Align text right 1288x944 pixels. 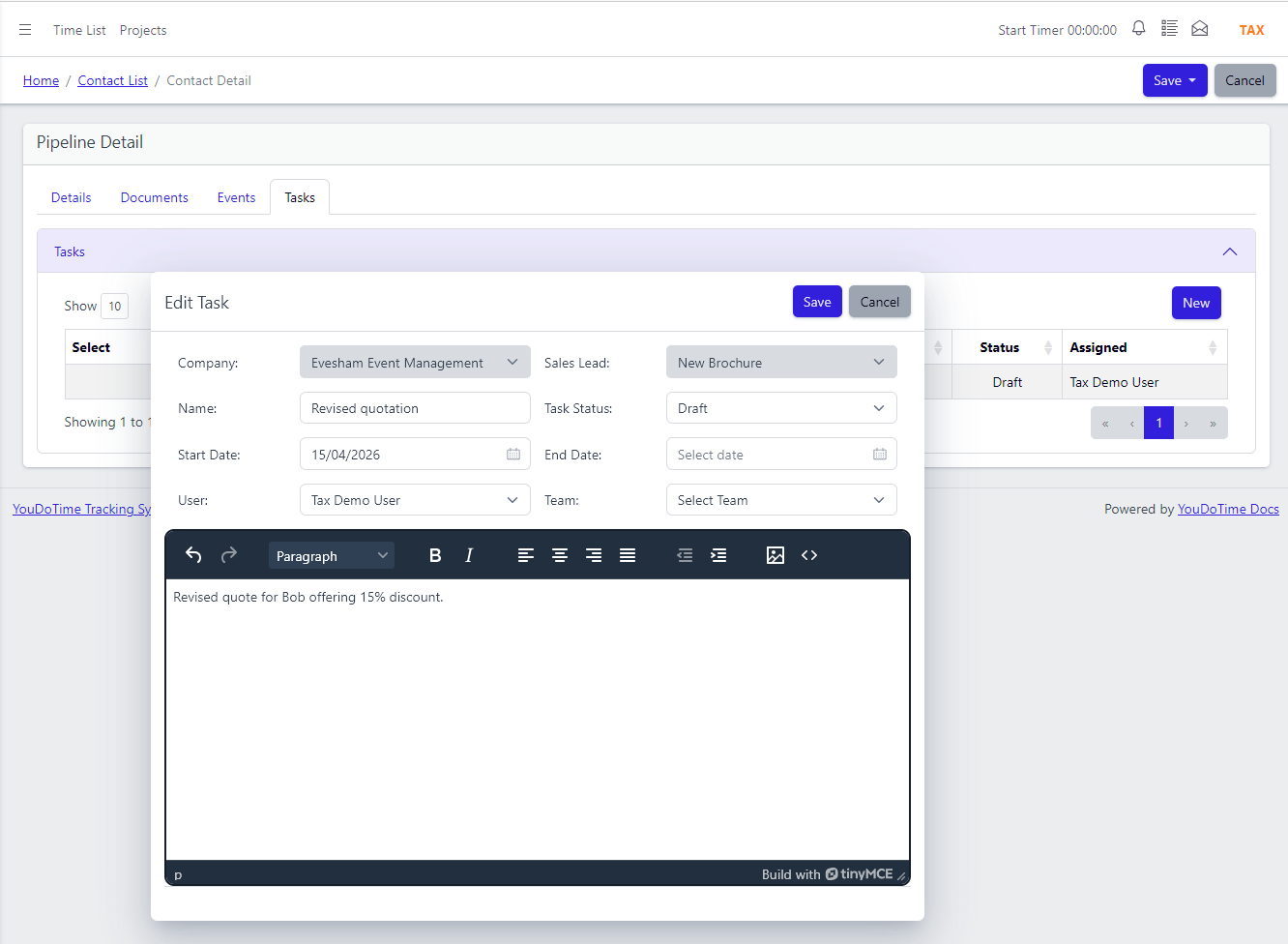594,555
